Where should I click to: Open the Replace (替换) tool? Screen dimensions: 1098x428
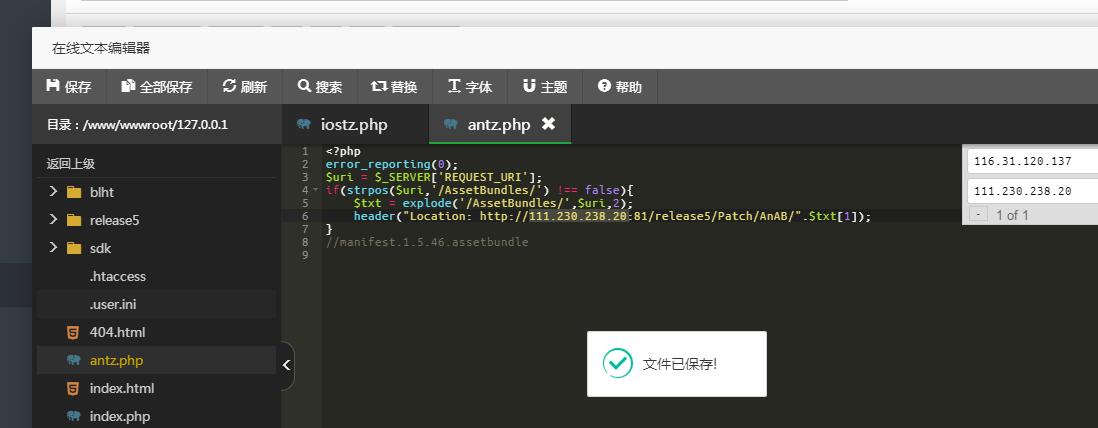point(394,87)
